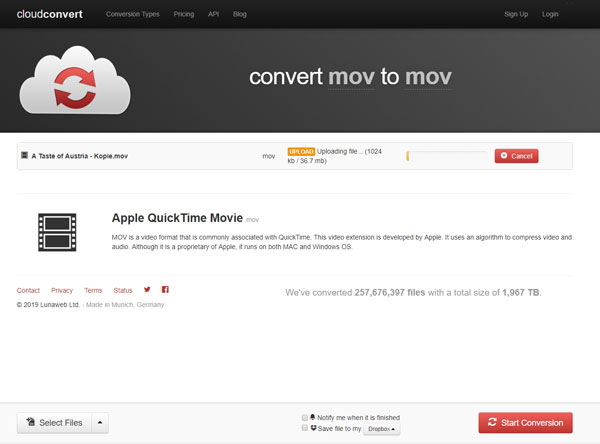
Task: Click the video file icon beside filename
Action: [24, 155]
